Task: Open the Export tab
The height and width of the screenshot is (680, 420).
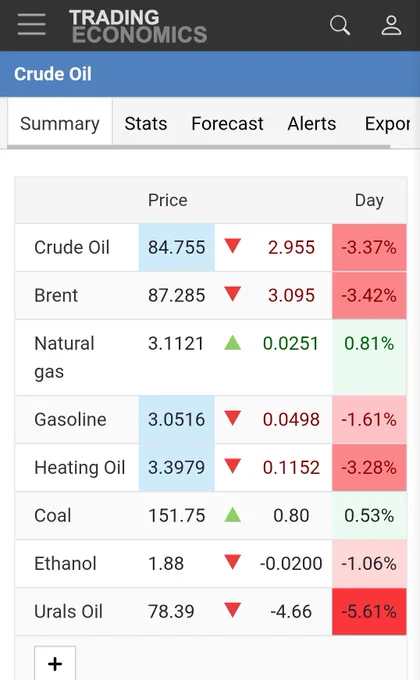Action: (387, 124)
